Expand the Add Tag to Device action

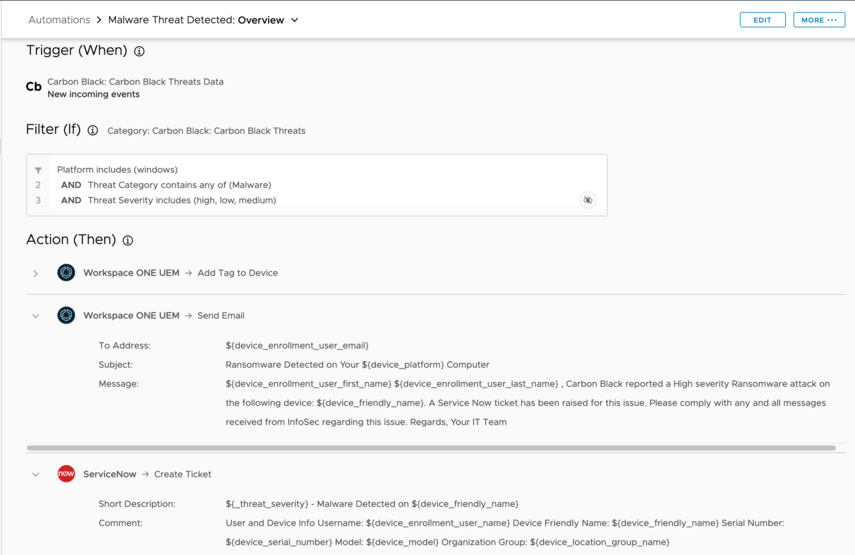pyautogui.click(x=36, y=273)
